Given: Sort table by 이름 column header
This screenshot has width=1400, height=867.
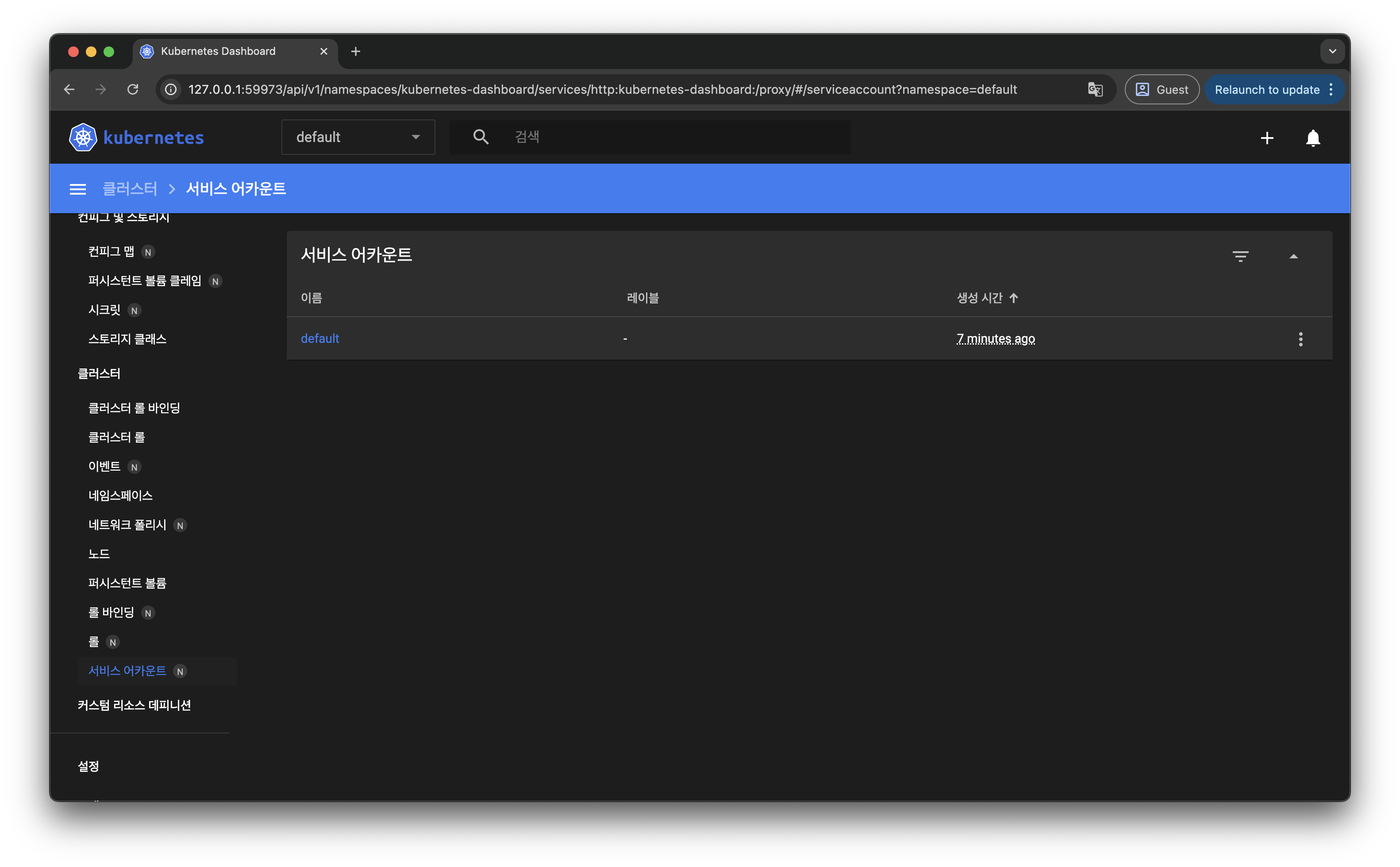Looking at the screenshot, I should [x=312, y=298].
